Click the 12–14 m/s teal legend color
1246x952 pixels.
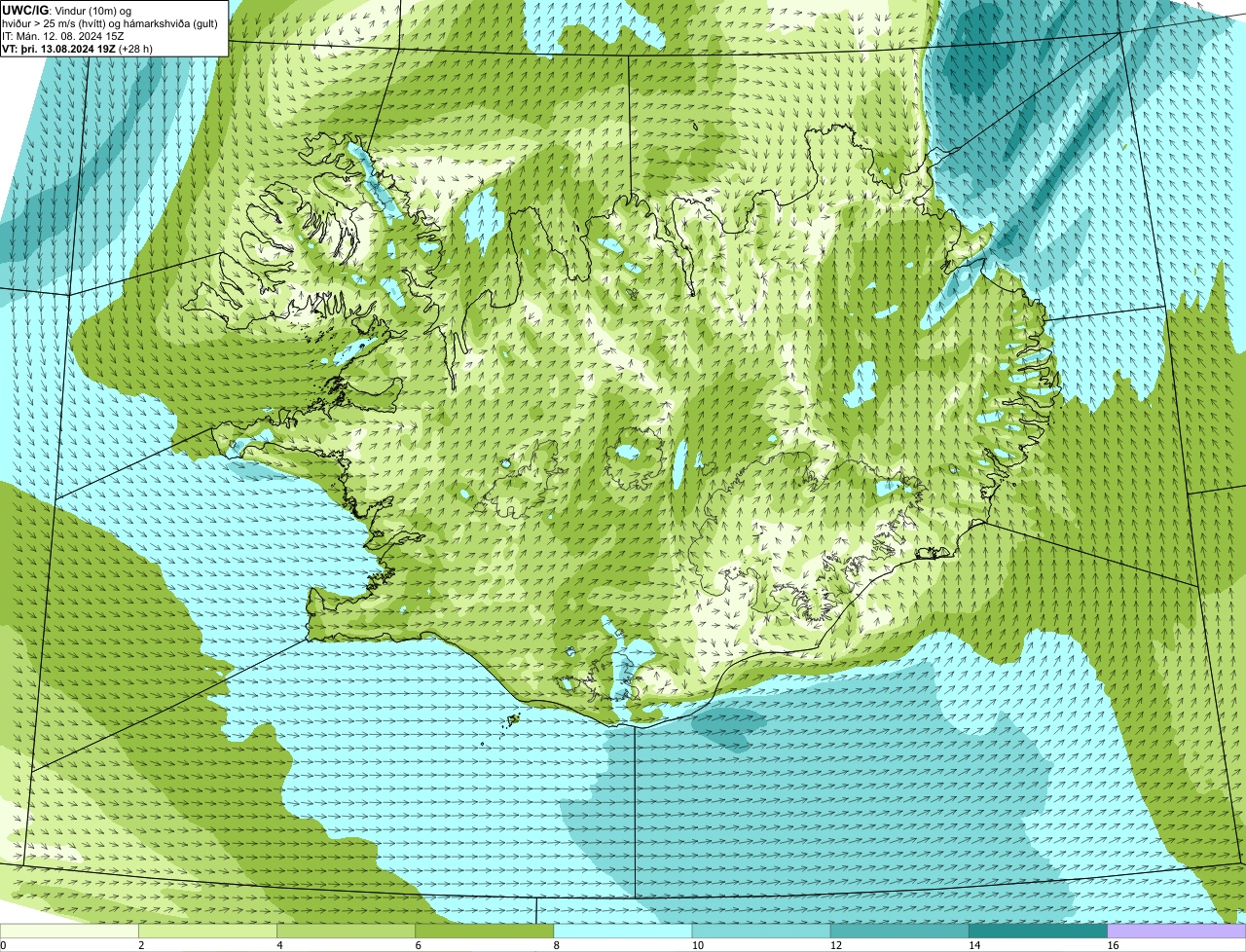pyautogui.click(x=899, y=931)
